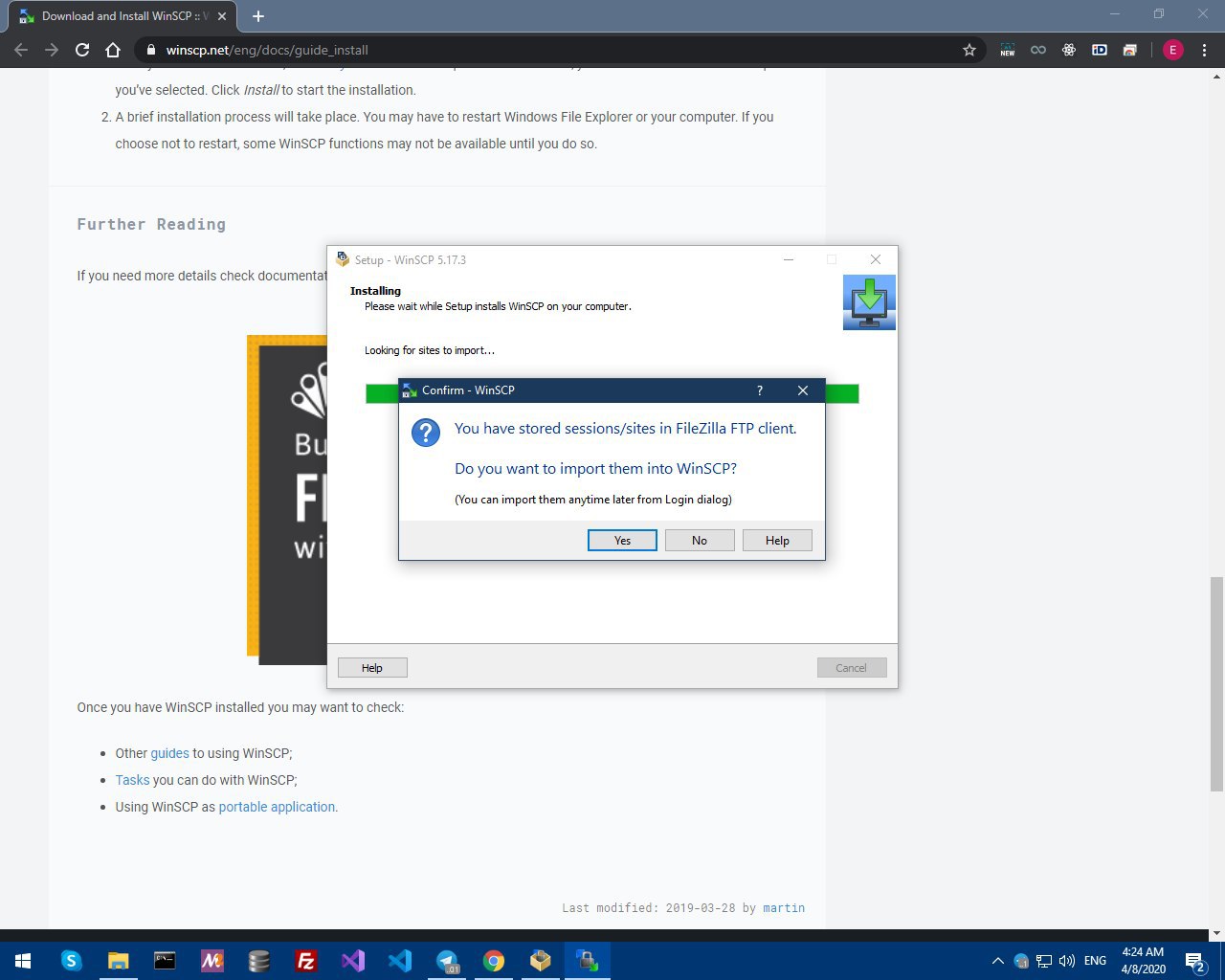Open a new browser tab
The image size is (1225, 980).
coord(258,16)
